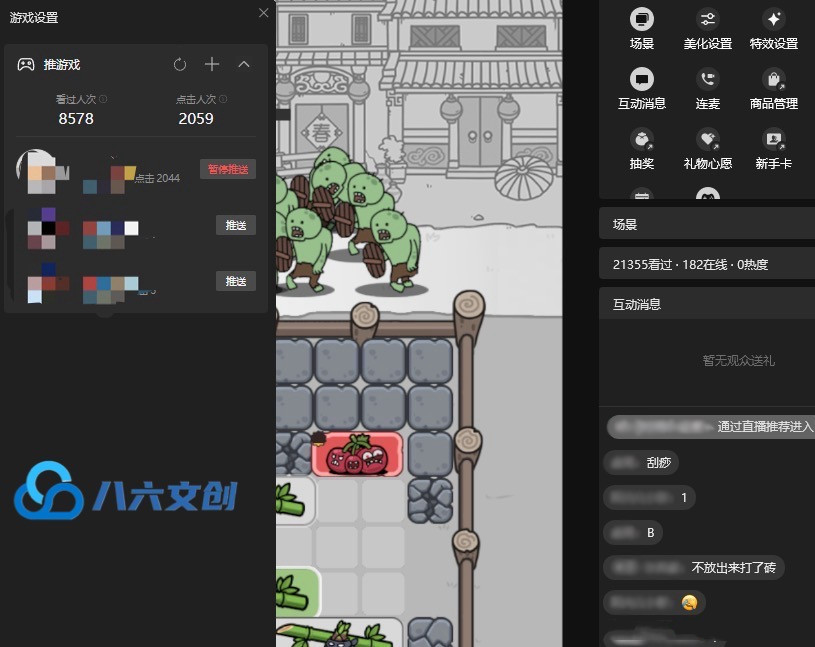Start 连麦 co-host call
This screenshot has height=647, width=815.
[x=707, y=79]
